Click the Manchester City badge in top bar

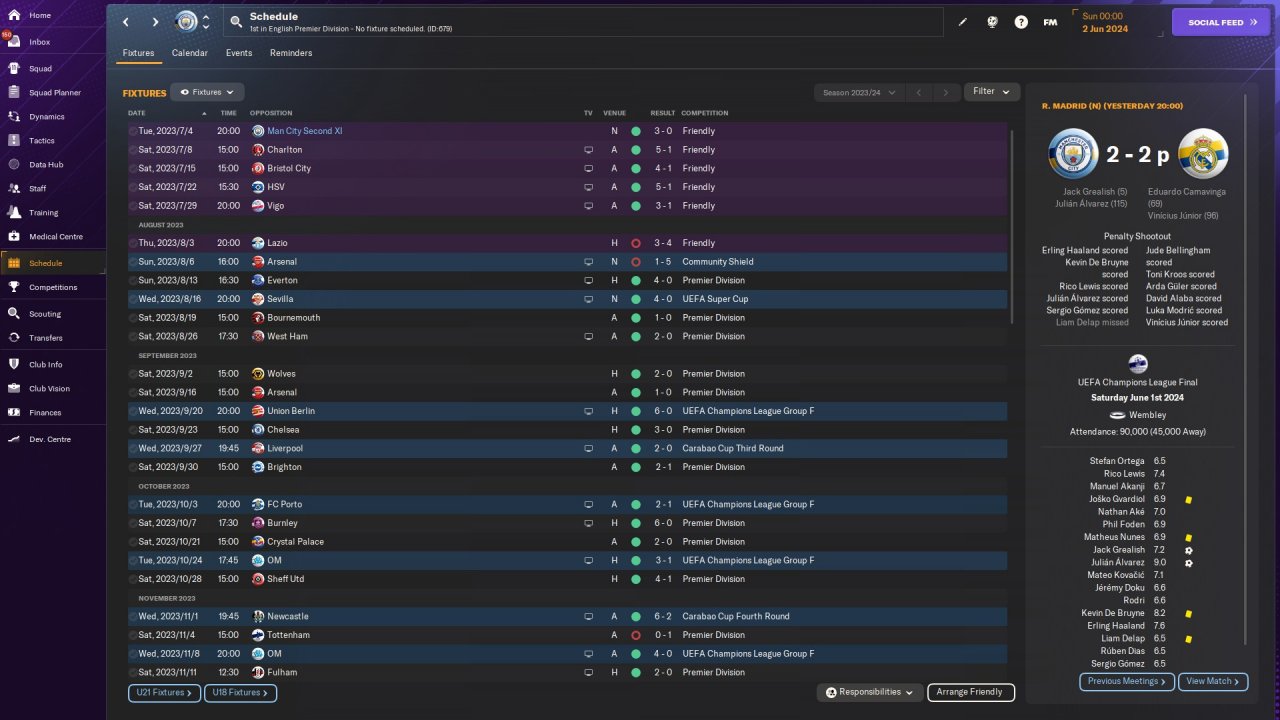[187, 22]
